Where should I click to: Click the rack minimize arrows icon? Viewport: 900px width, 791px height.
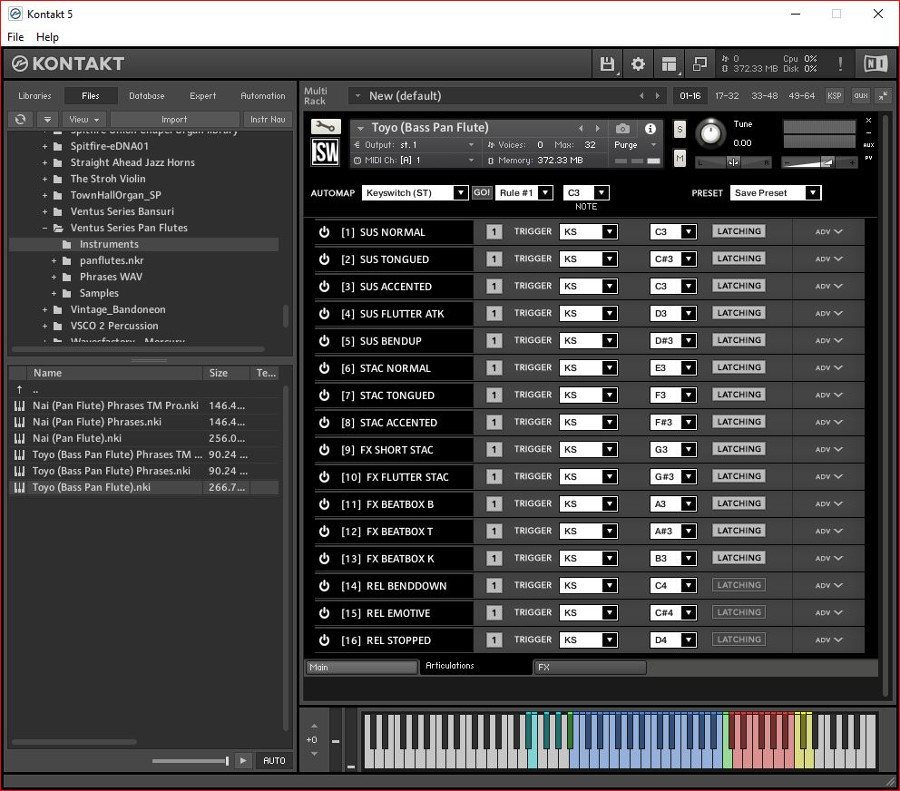[x=882, y=96]
